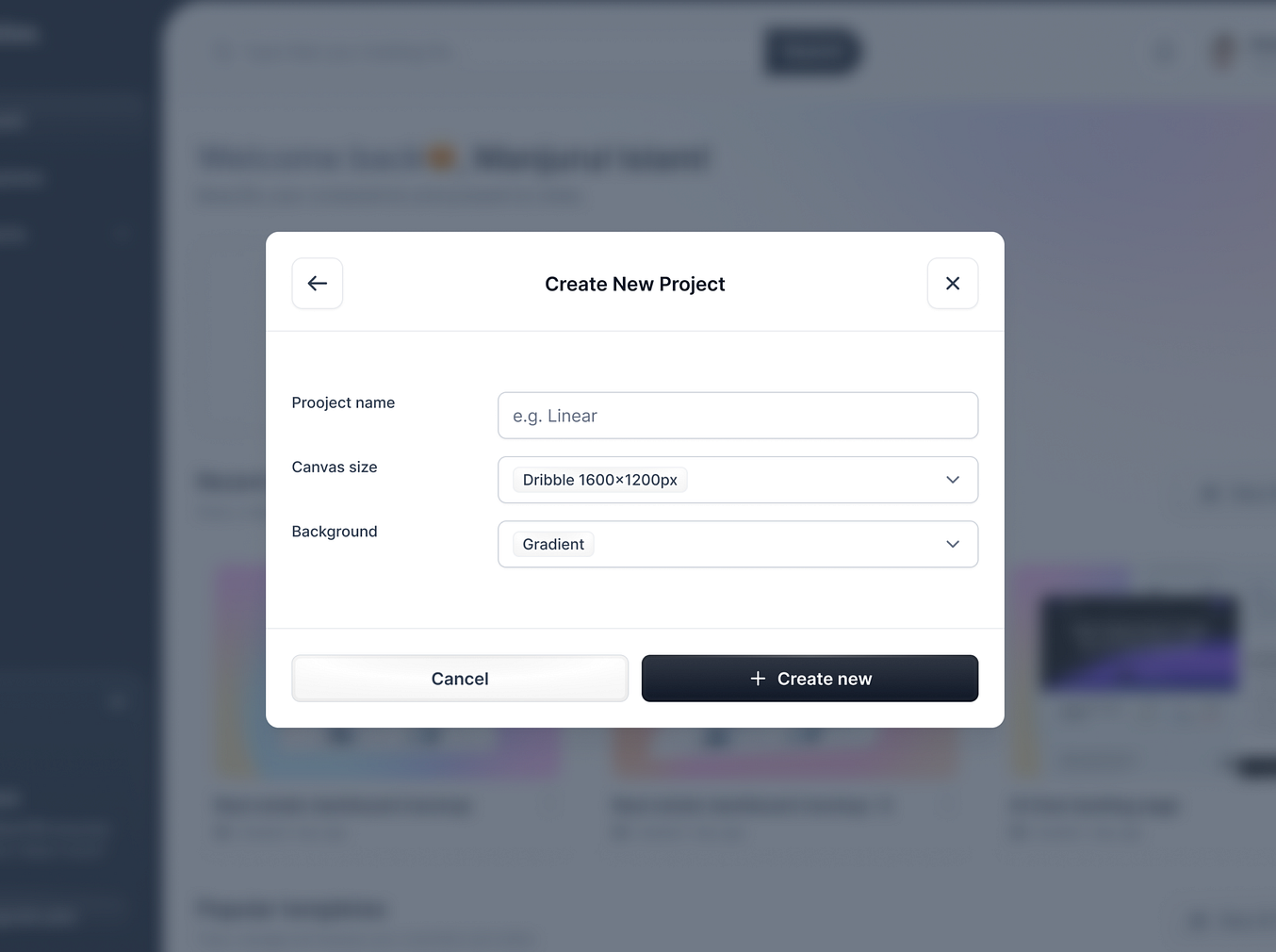Click the blurred emoji in the welcome heading
Screen dimensions: 1276x952
(x=442, y=157)
